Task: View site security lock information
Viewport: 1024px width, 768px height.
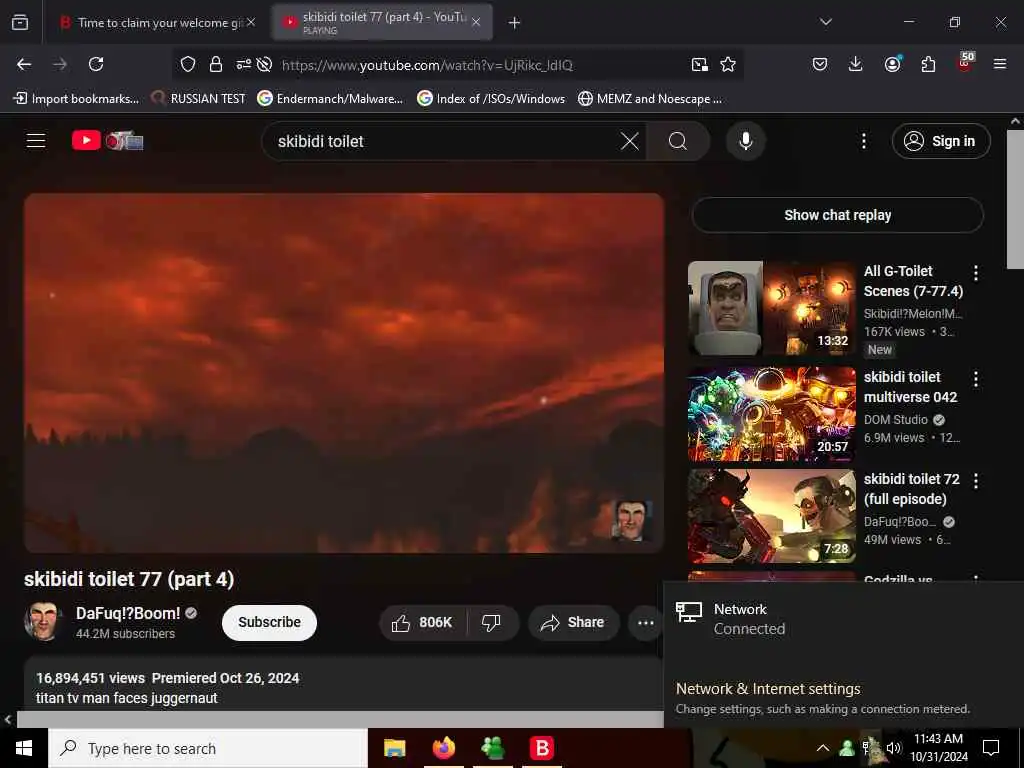Action: point(216,64)
